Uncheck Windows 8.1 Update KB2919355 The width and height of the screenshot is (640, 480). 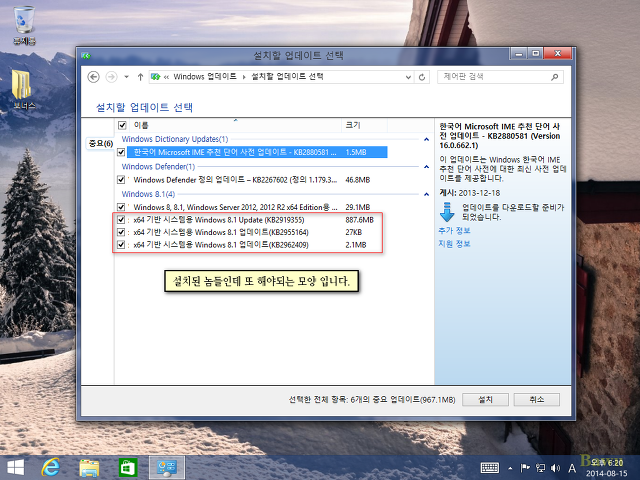(121, 220)
